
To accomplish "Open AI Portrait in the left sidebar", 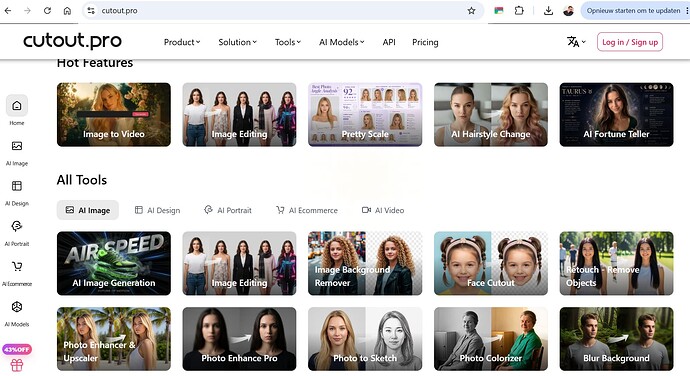I will click(17, 233).
